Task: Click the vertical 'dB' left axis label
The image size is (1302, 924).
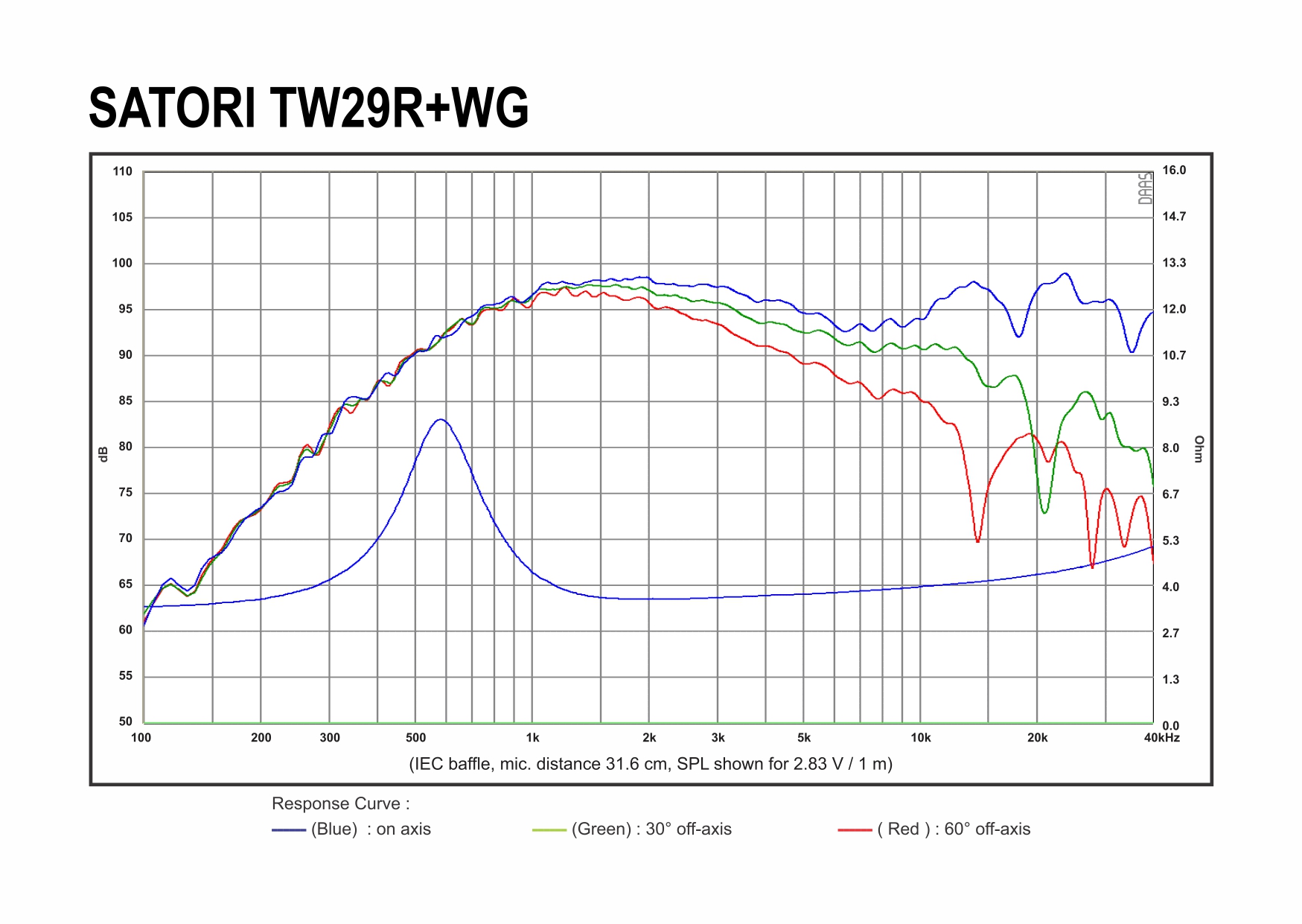Action: (103, 454)
